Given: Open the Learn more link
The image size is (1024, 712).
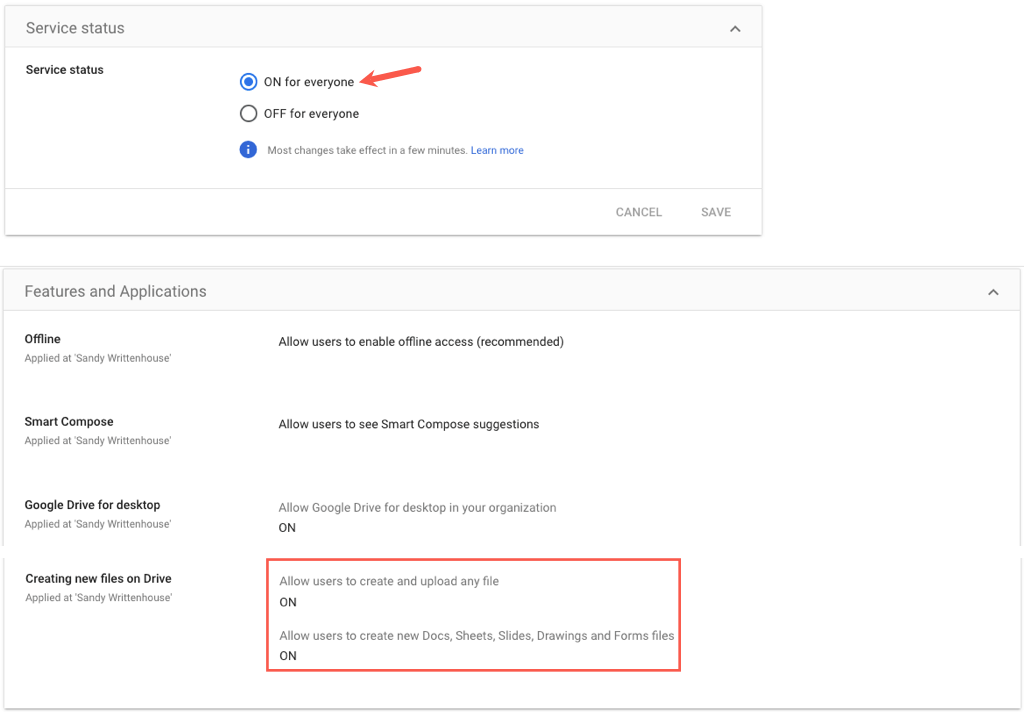Looking at the screenshot, I should coord(497,151).
